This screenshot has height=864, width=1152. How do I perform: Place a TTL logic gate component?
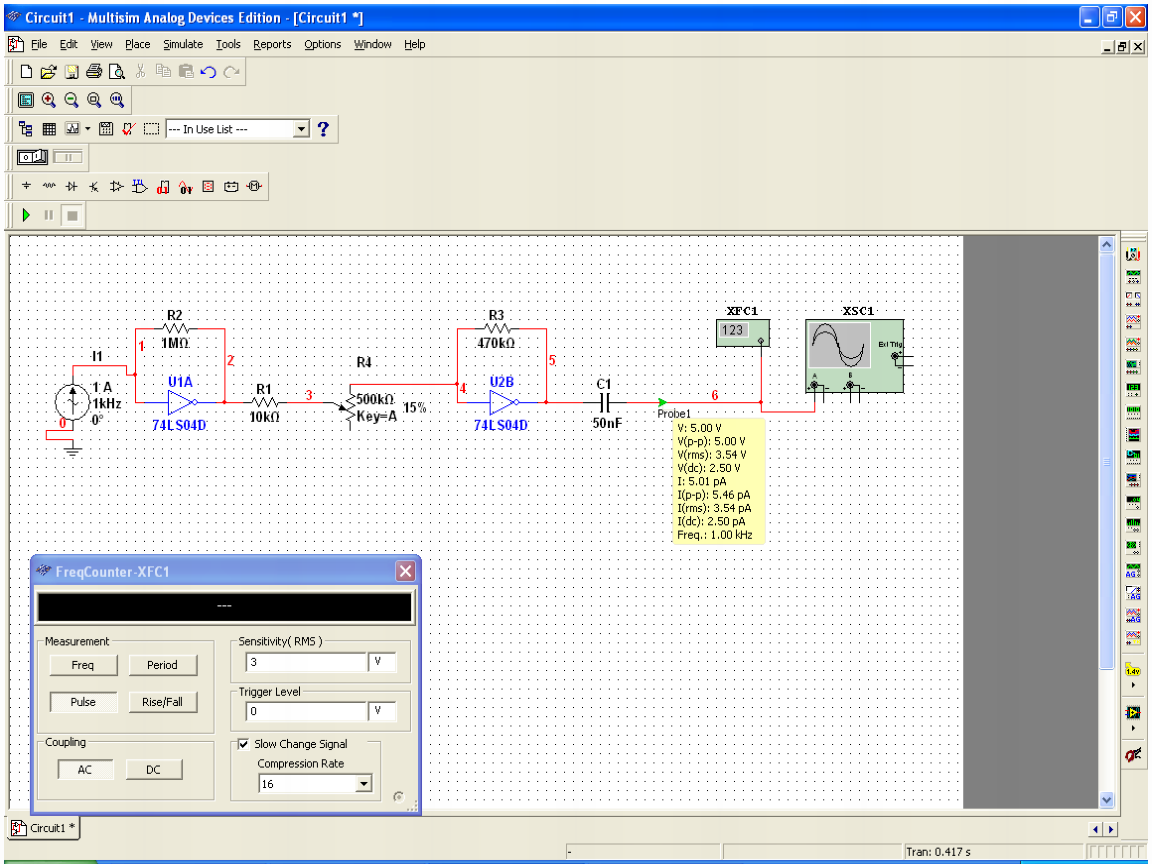point(140,187)
